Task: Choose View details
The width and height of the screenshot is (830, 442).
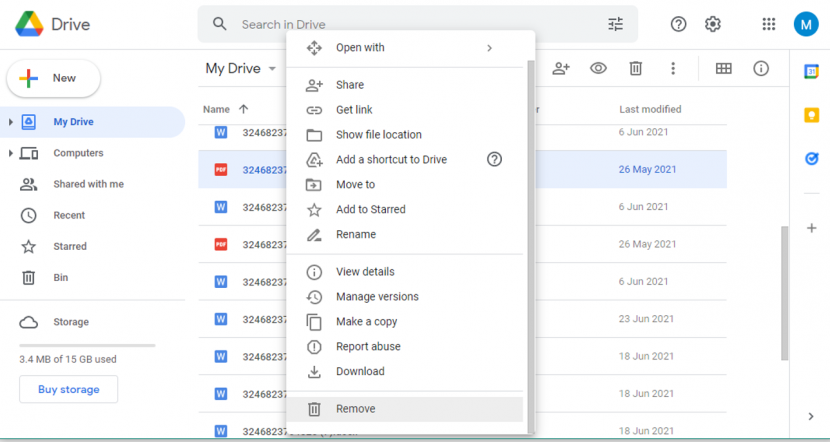Action: click(x=405, y=272)
